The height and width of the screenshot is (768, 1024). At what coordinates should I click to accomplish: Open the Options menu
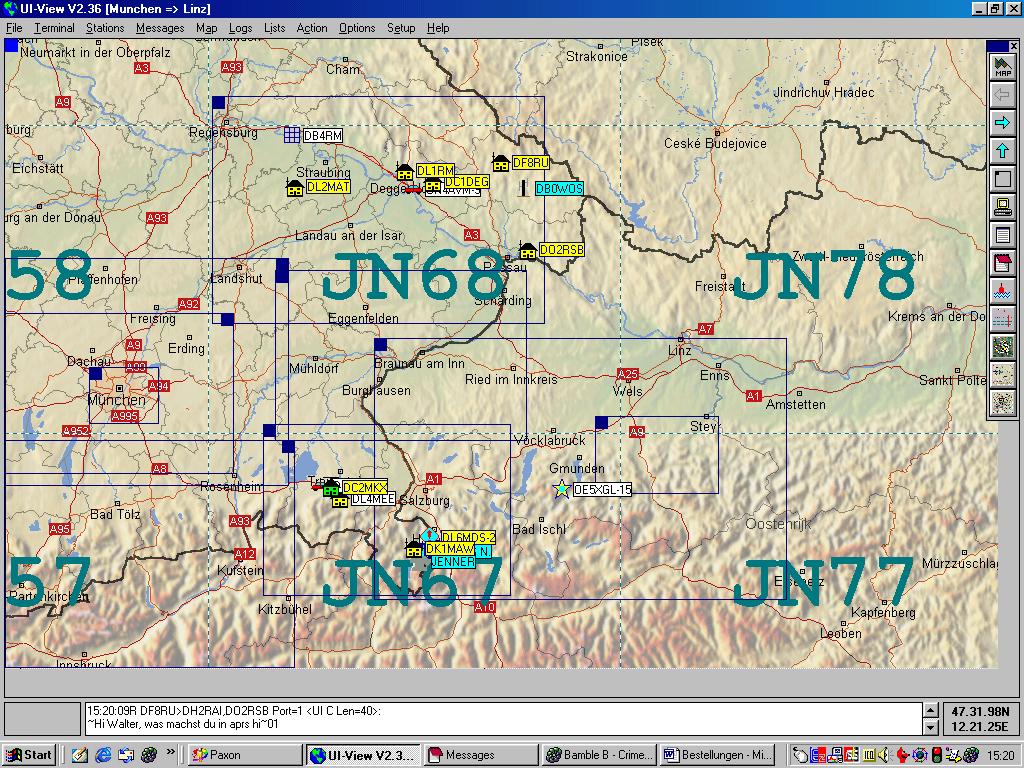[357, 28]
